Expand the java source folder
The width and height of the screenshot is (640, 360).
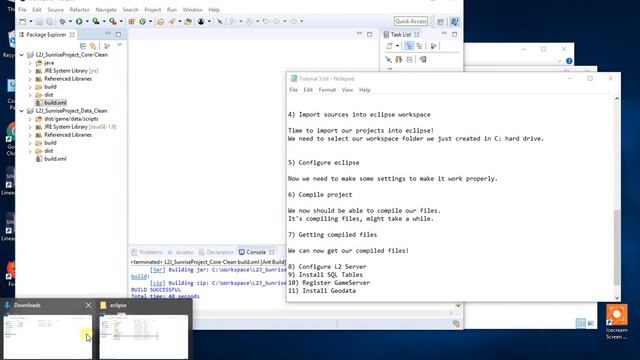click(x=30, y=63)
